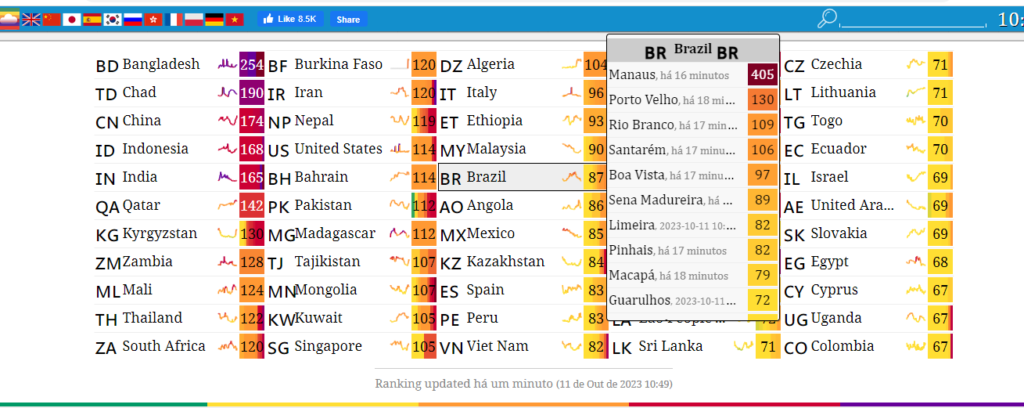The width and height of the screenshot is (1024, 408).
Task: Open the site logo home icon
Action: pyautogui.click(x=9, y=19)
